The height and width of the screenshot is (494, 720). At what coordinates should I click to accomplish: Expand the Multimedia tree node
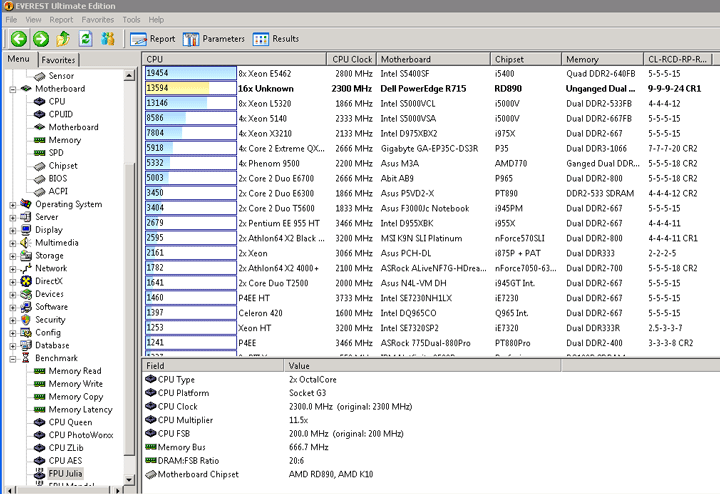coord(13,243)
